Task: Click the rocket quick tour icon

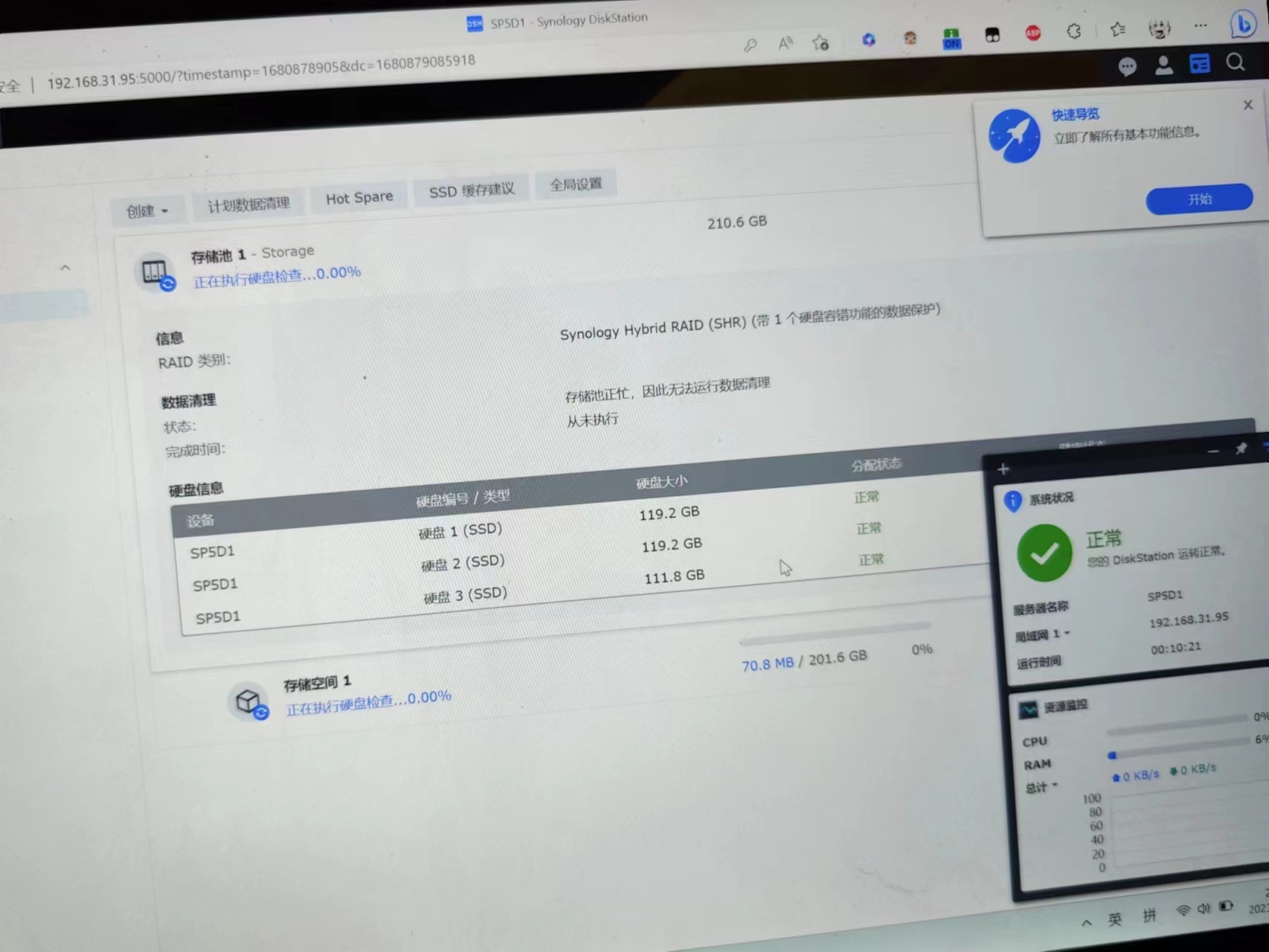Action: 1015,136
